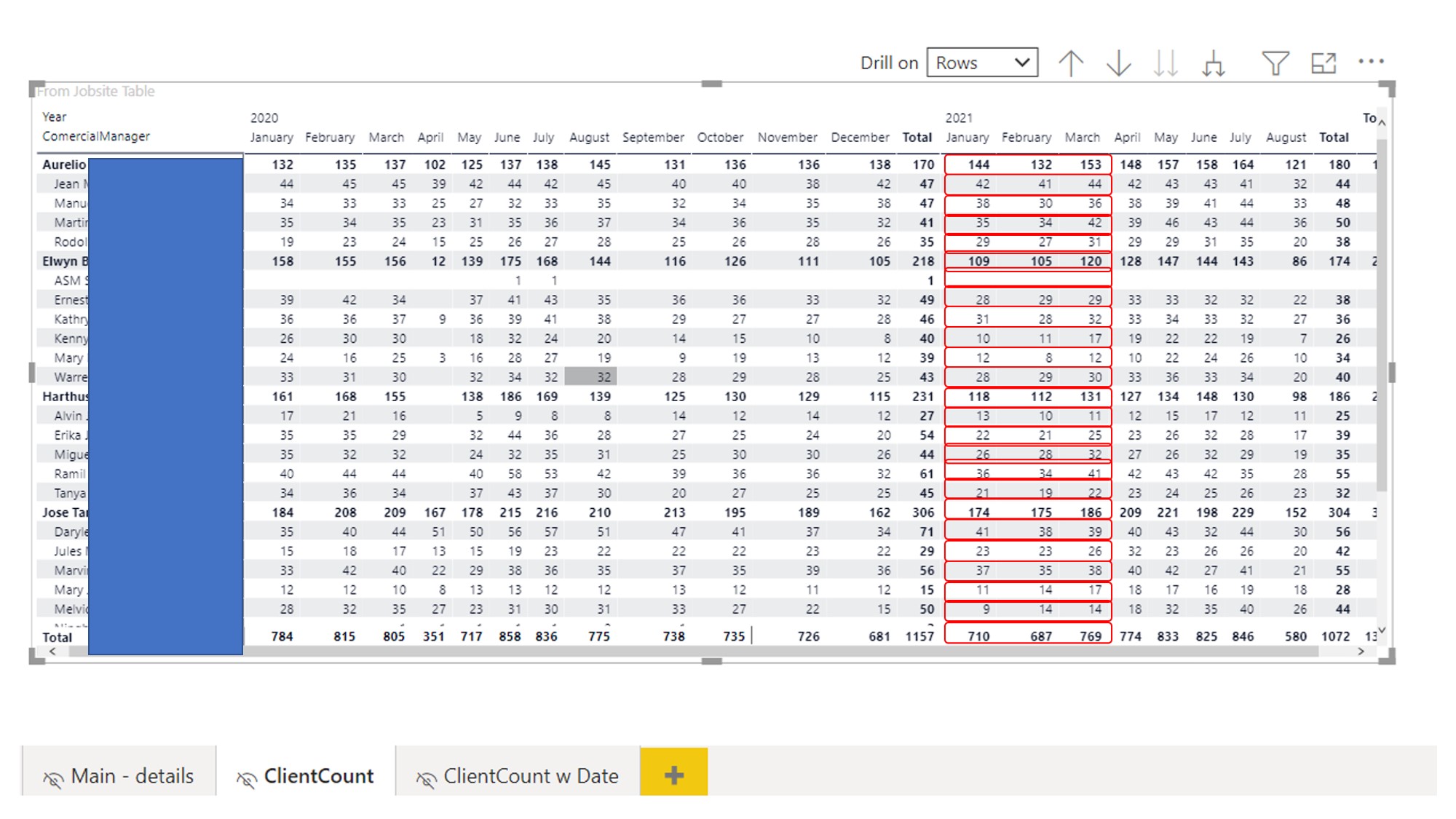The width and height of the screenshot is (1456, 819).
Task: Click grand total value 1157 for 2020
Action: point(919,636)
